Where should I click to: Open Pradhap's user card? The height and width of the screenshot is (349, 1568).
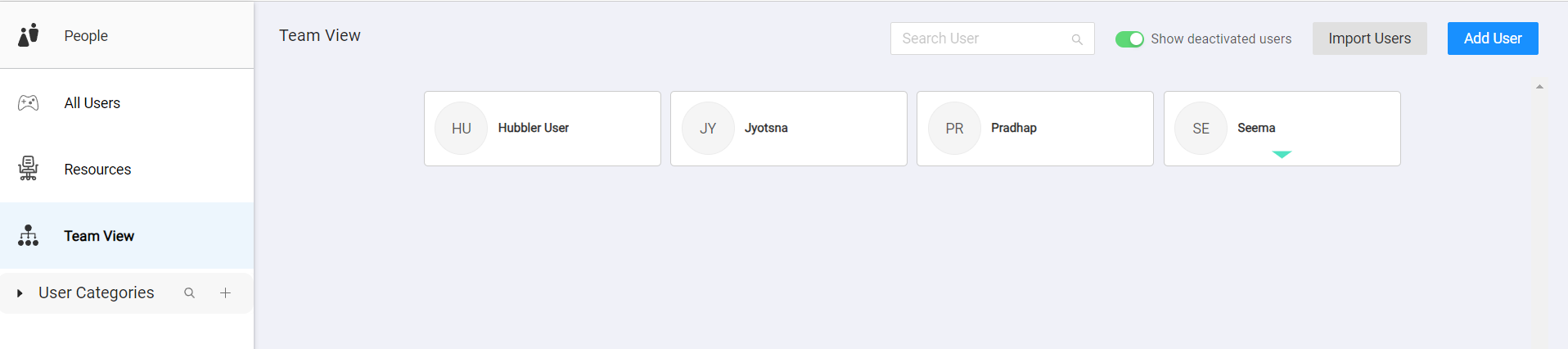click(1034, 129)
